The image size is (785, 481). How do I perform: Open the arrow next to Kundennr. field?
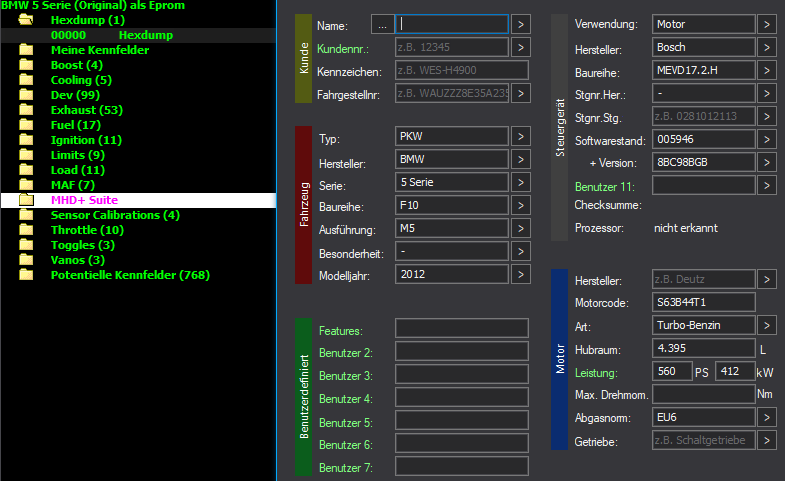click(x=521, y=48)
